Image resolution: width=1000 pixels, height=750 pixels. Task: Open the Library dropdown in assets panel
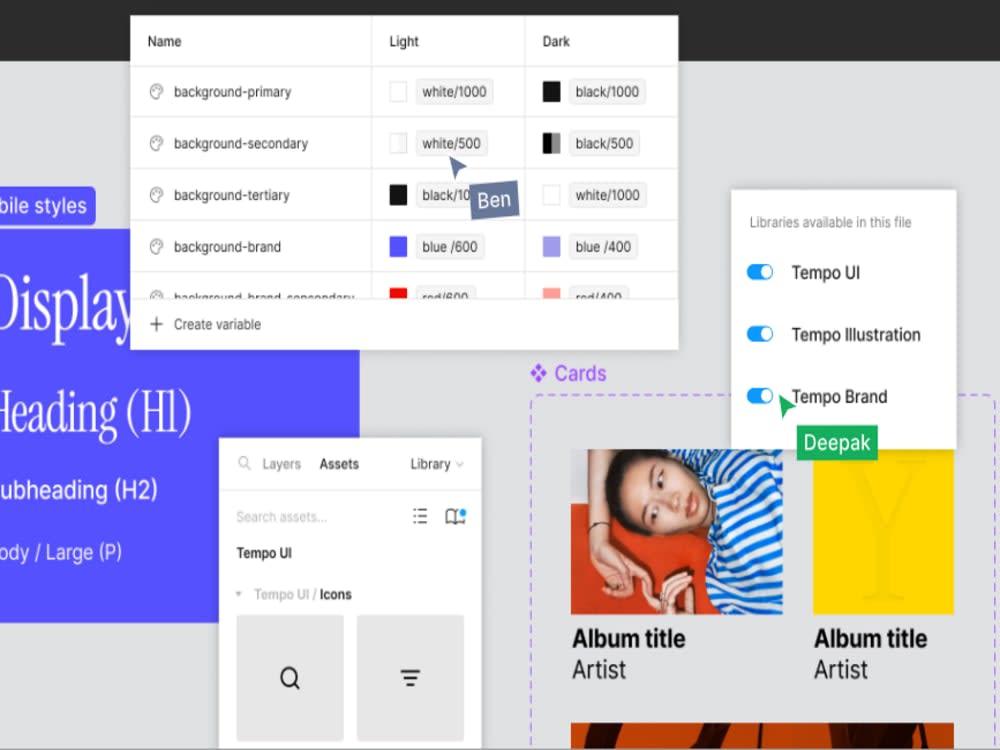point(437,464)
